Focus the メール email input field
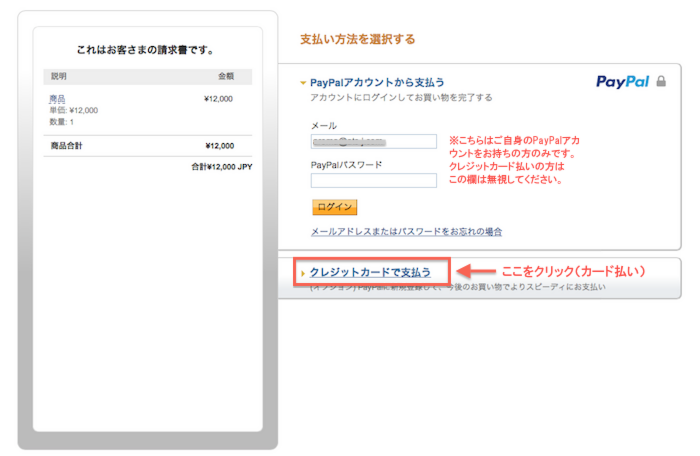 374,142
